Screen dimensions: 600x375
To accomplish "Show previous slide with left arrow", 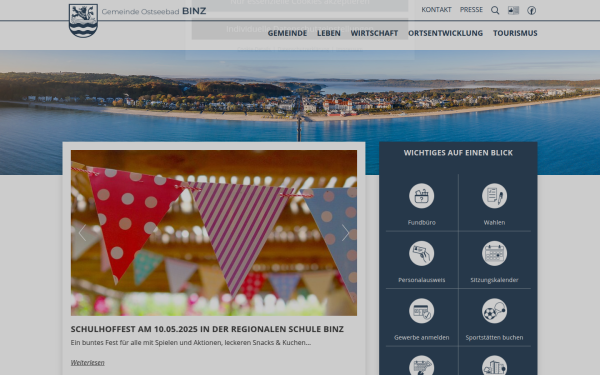I will click(x=82, y=233).
